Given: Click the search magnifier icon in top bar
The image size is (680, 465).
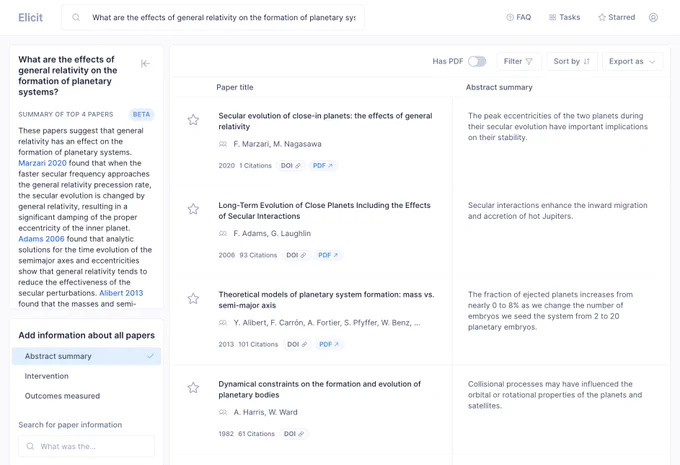Looking at the screenshot, I should coord(76,17).
